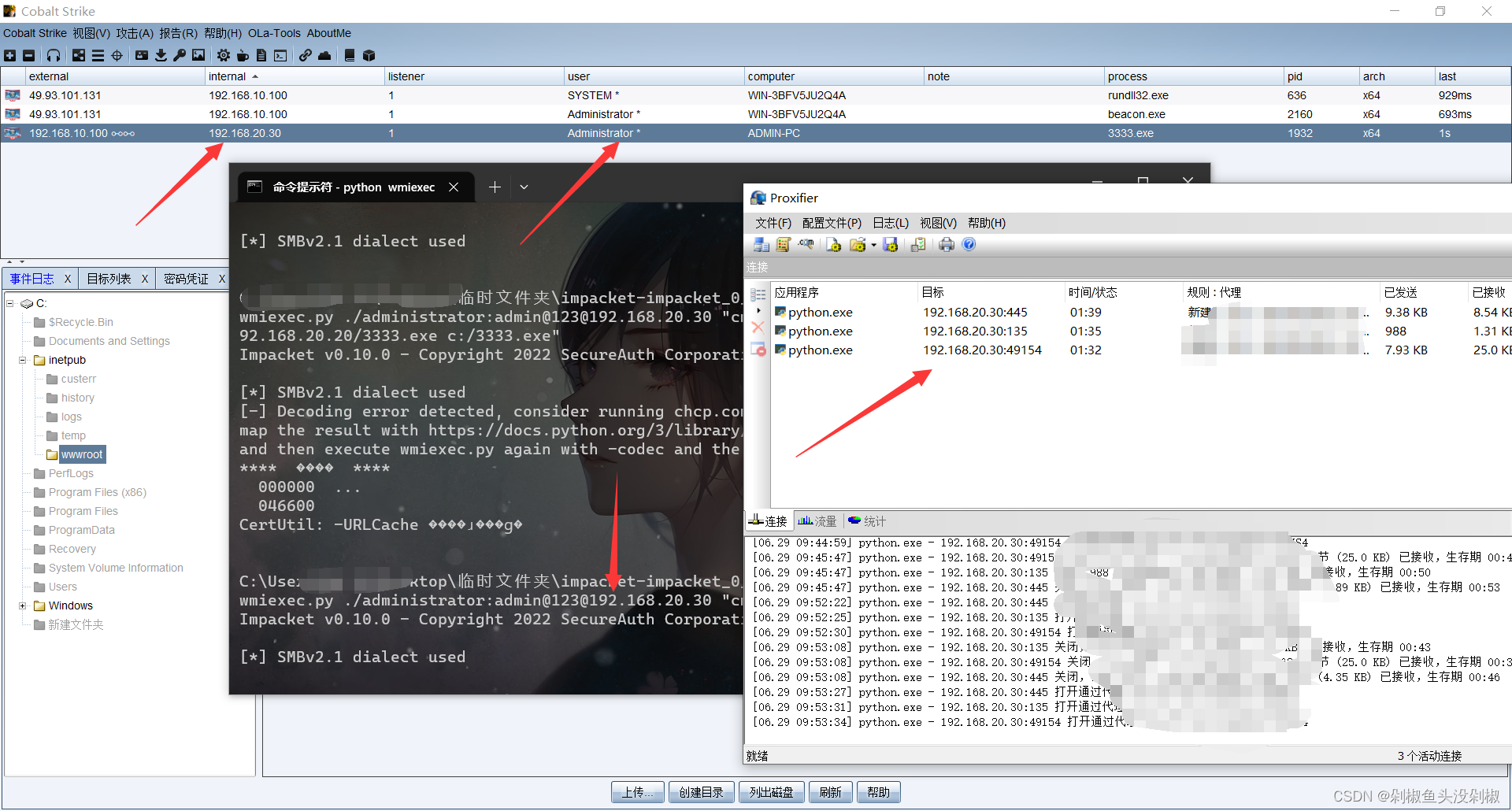
Task: Open downloaded files via download arrow icon
Action: click(x=161, y=55)
